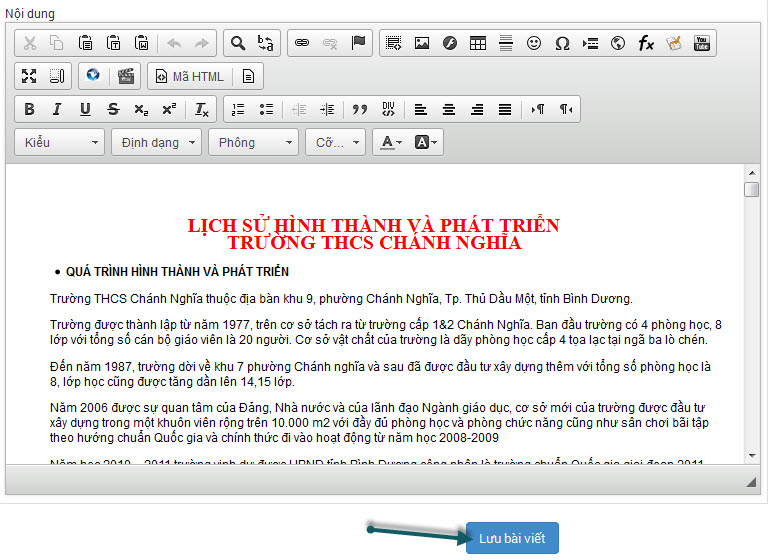770x560 pixels.
Task: Click the video clapperboard icon
Action: coord(126,76)
